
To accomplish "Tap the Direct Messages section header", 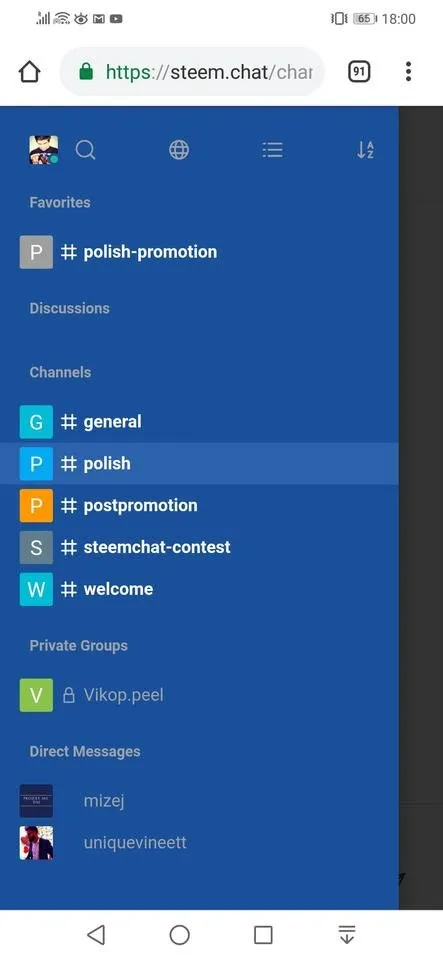I will 85,751.
